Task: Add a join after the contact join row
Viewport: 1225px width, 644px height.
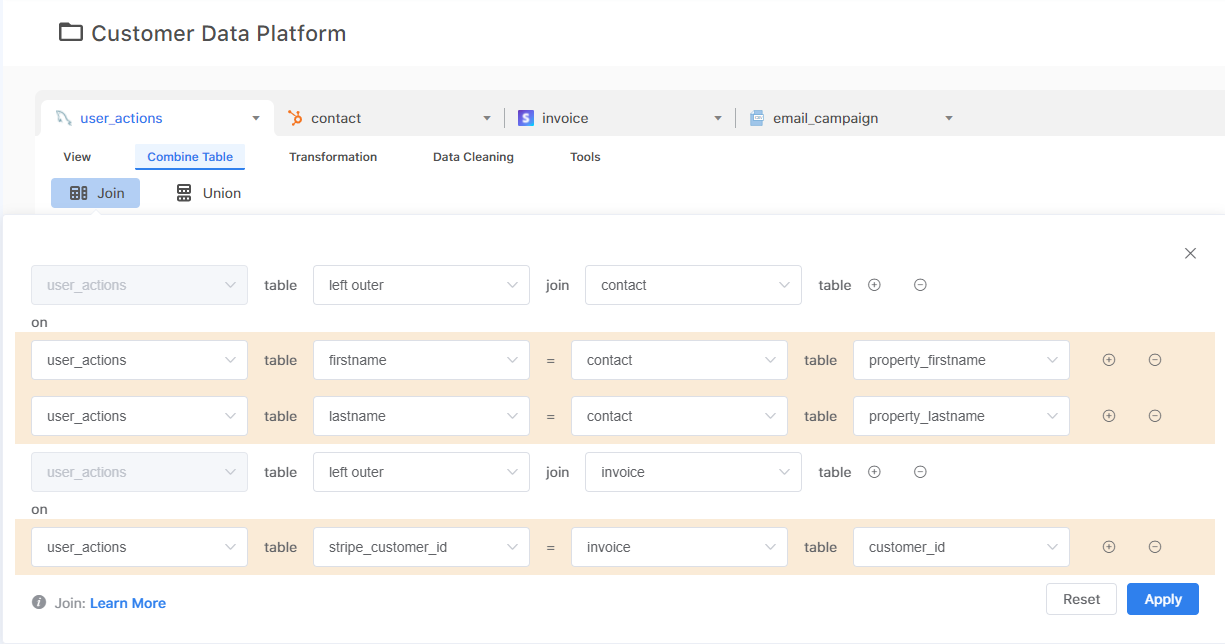Action: coord(874,285)
